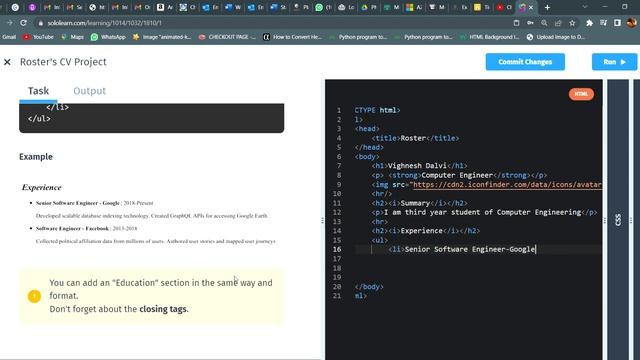This screenshot has height=360, width=640.
Task: Click the orange HTML badge in the editor
Action: coord(581,94)
